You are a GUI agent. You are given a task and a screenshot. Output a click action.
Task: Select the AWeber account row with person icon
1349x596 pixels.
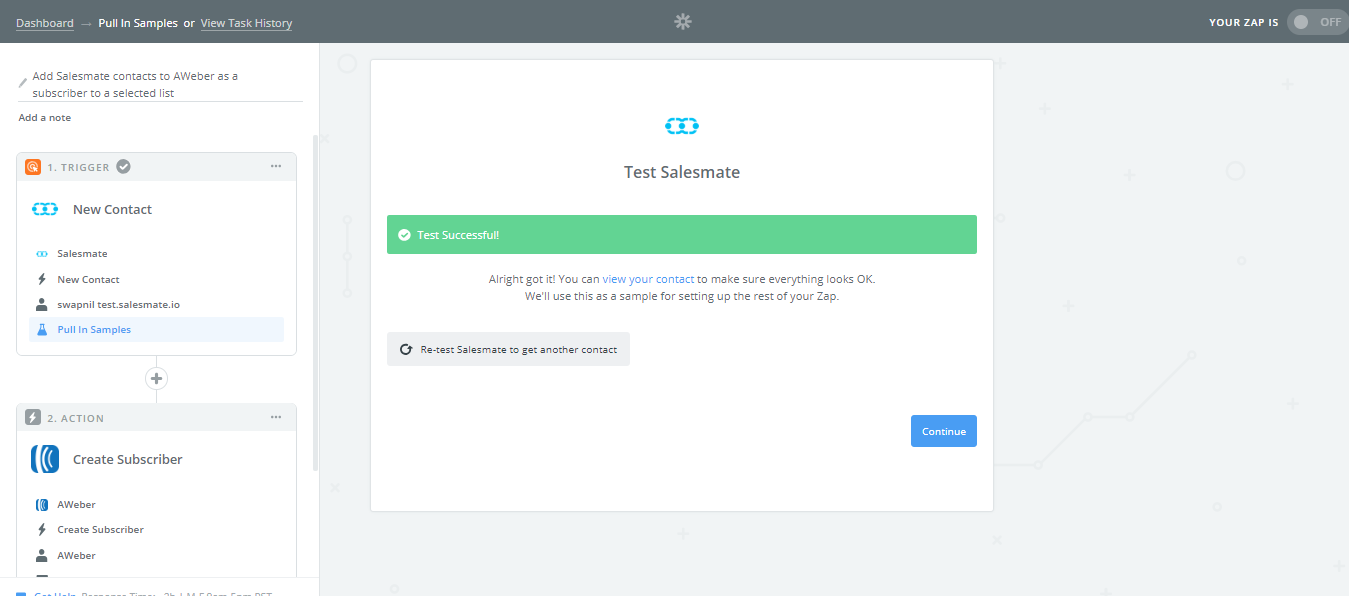(x=156, y=555)
